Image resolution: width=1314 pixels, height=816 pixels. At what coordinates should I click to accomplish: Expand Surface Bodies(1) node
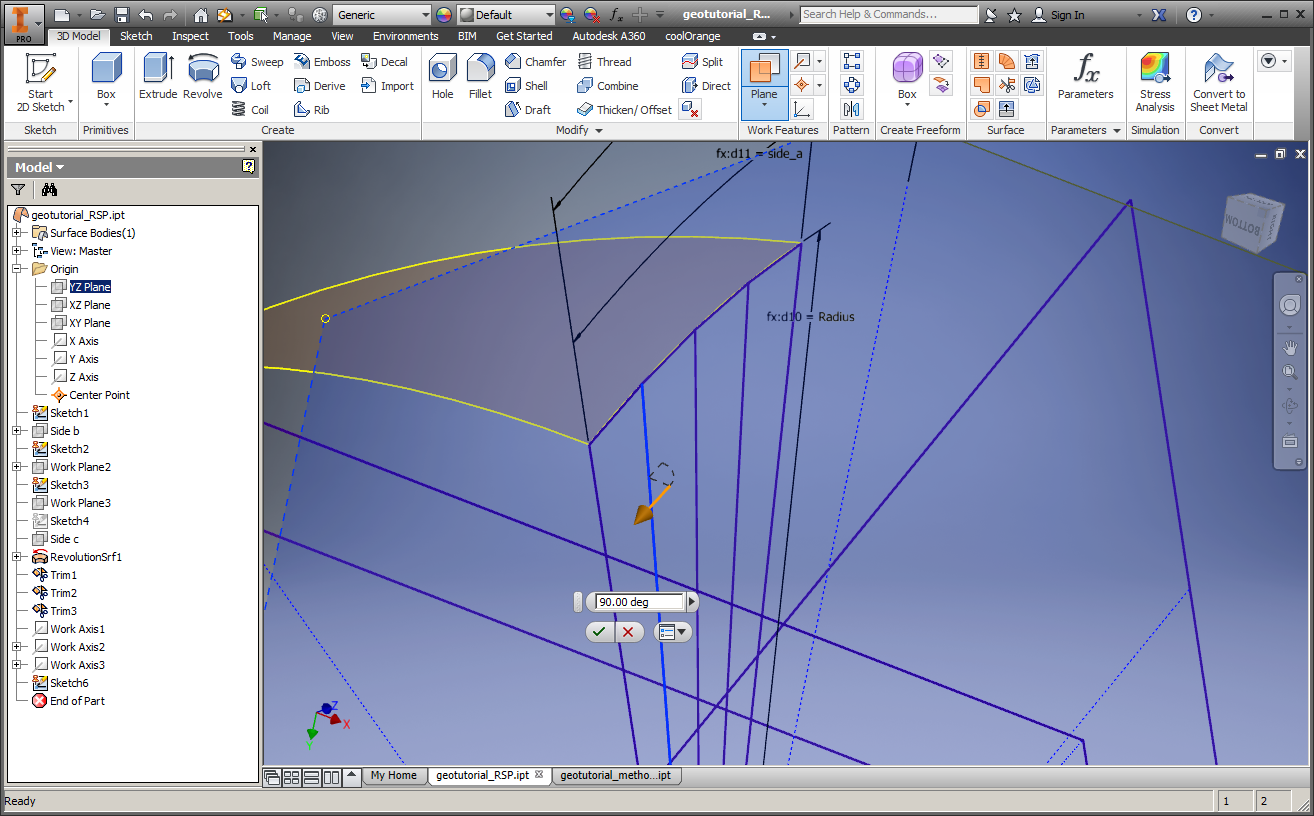[17, 233]
